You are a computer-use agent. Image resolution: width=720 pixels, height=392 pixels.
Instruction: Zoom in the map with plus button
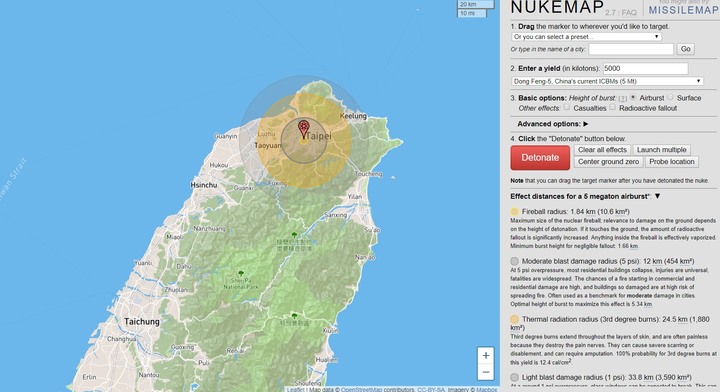pos(485,356)
